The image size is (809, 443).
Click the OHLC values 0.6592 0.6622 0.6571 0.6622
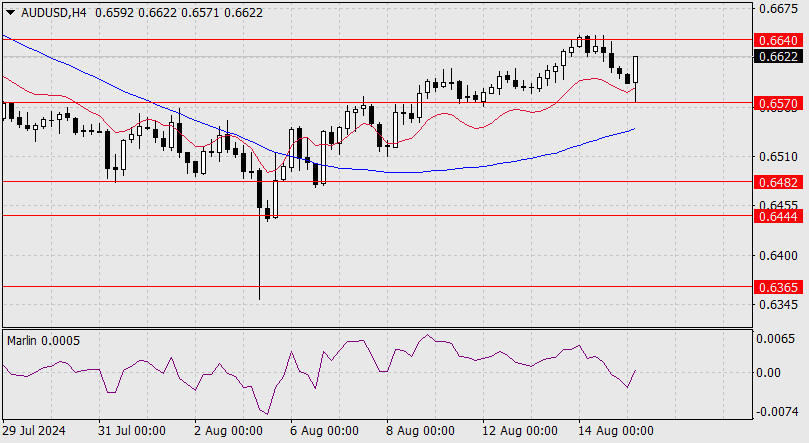179,13
